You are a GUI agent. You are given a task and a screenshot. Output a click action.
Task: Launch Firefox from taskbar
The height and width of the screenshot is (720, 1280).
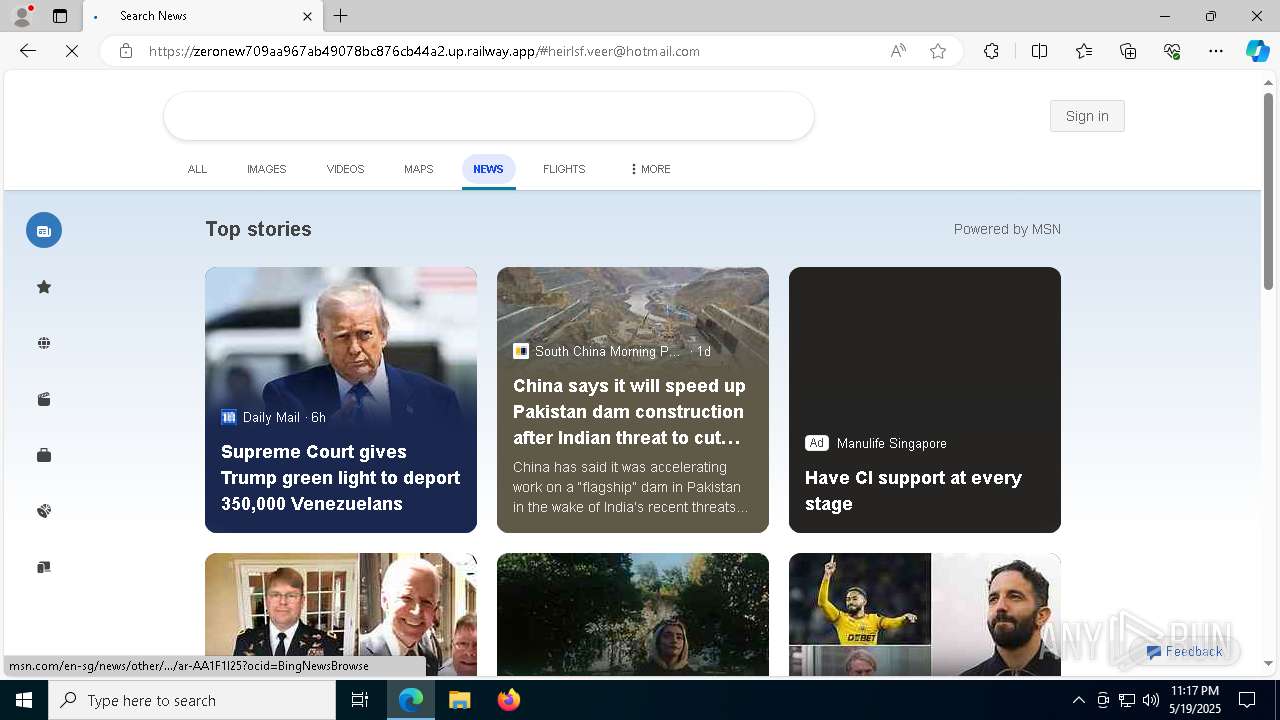coord(509,700)
